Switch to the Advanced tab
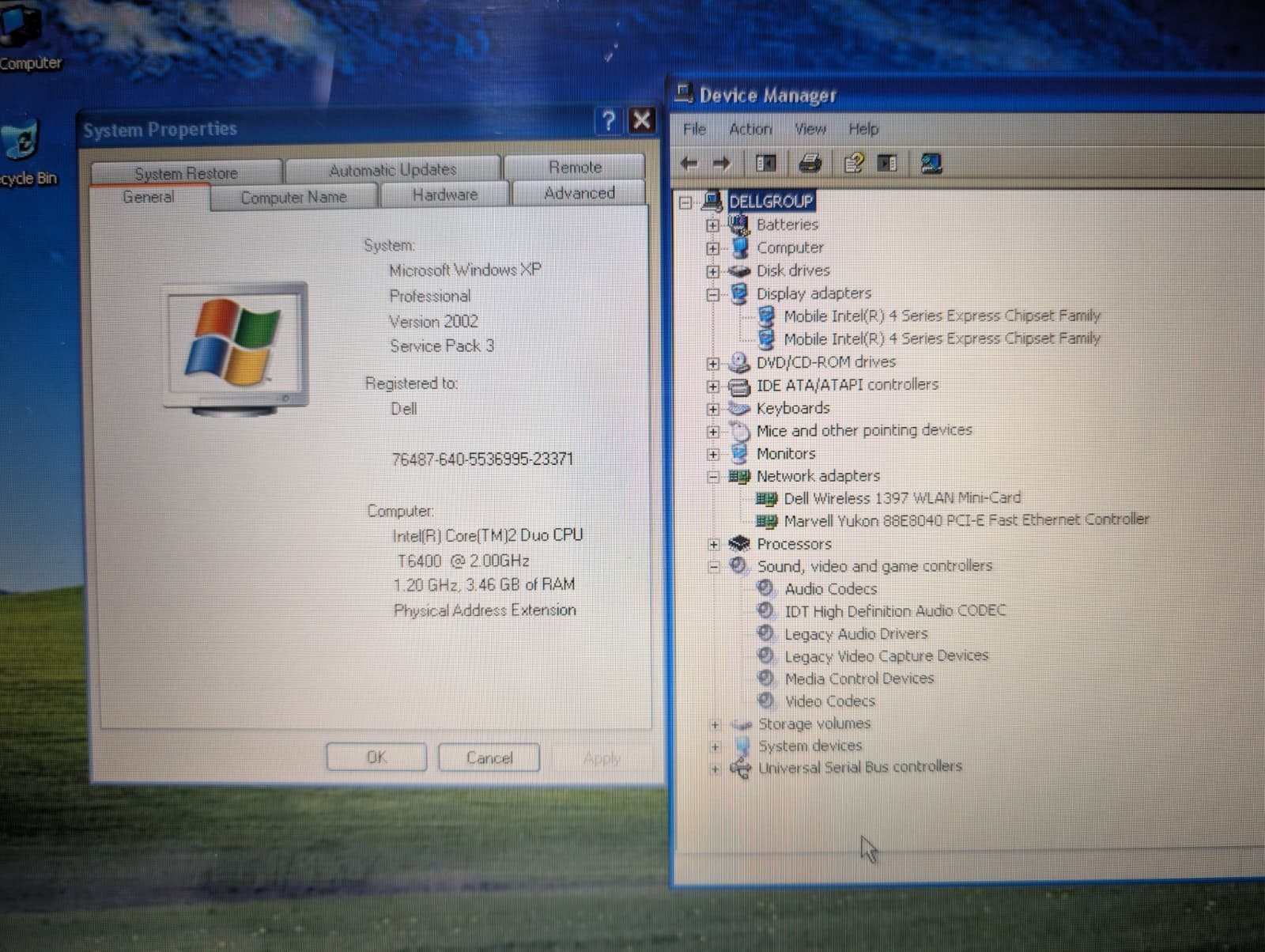1265x952 pixels. coord(579,193)
